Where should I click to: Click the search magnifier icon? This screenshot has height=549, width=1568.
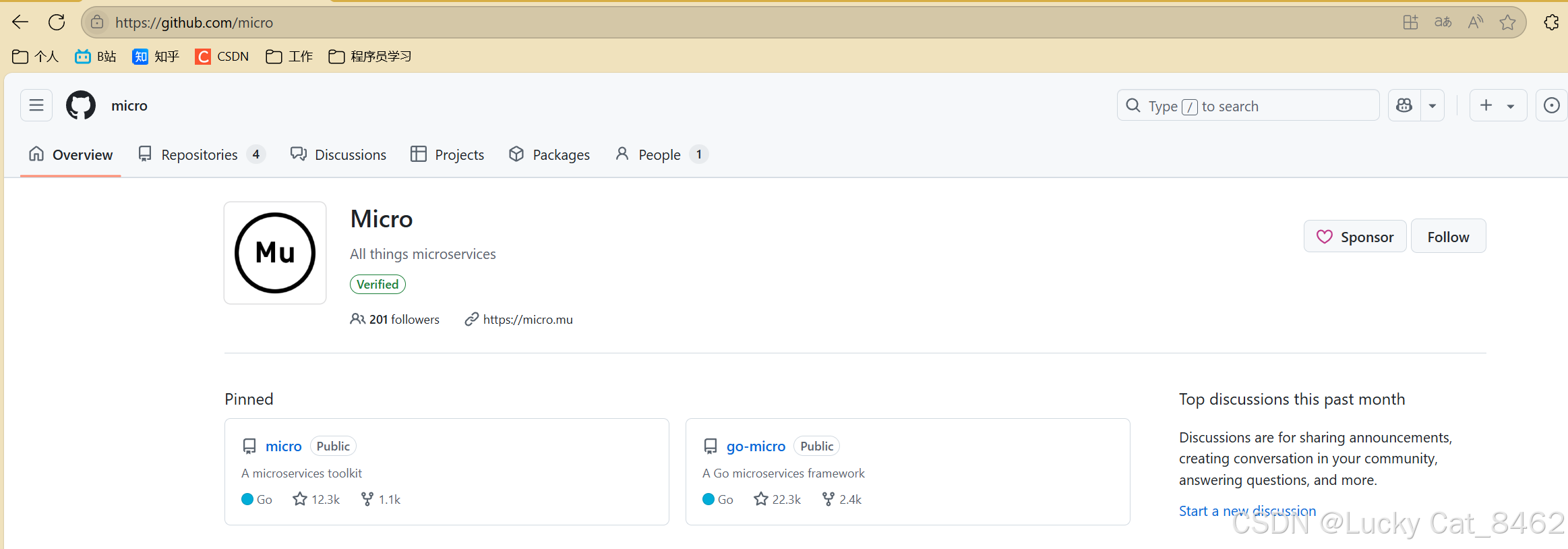point(1133,106)
